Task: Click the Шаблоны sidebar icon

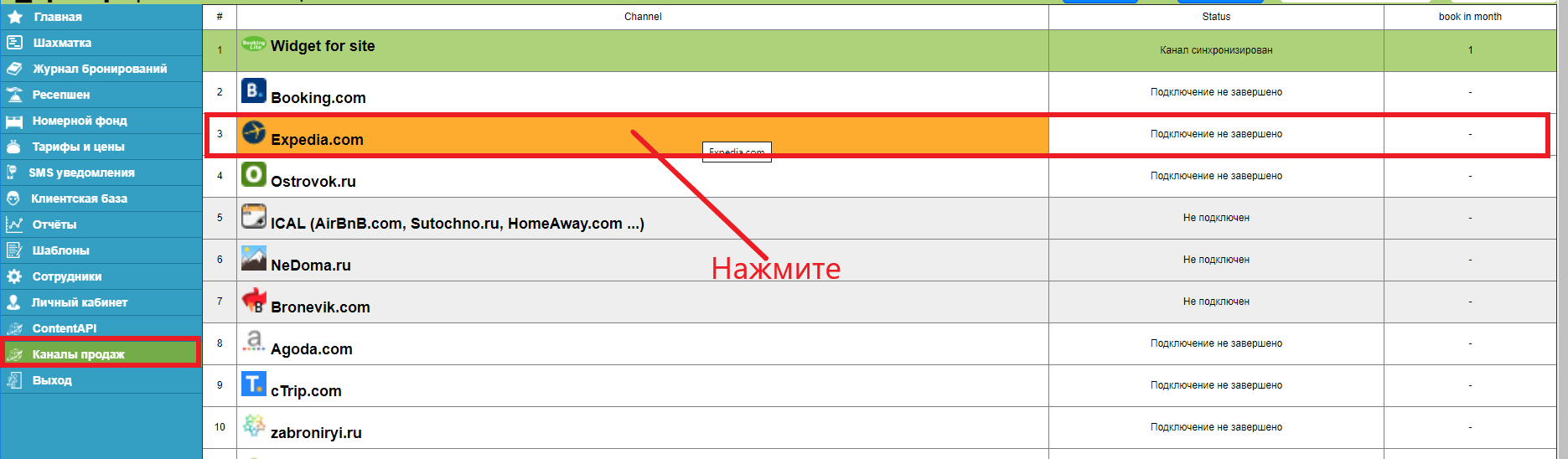Action: coord(14,250)
